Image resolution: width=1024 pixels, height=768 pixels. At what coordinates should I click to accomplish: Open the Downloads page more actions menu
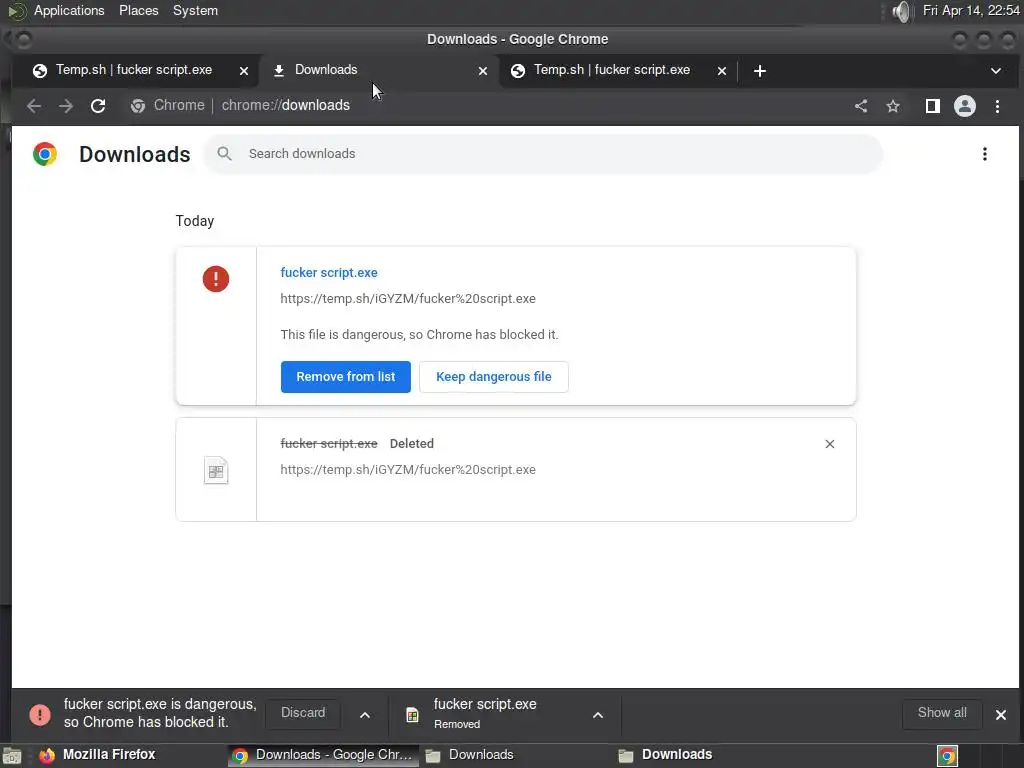click(985, 154)
